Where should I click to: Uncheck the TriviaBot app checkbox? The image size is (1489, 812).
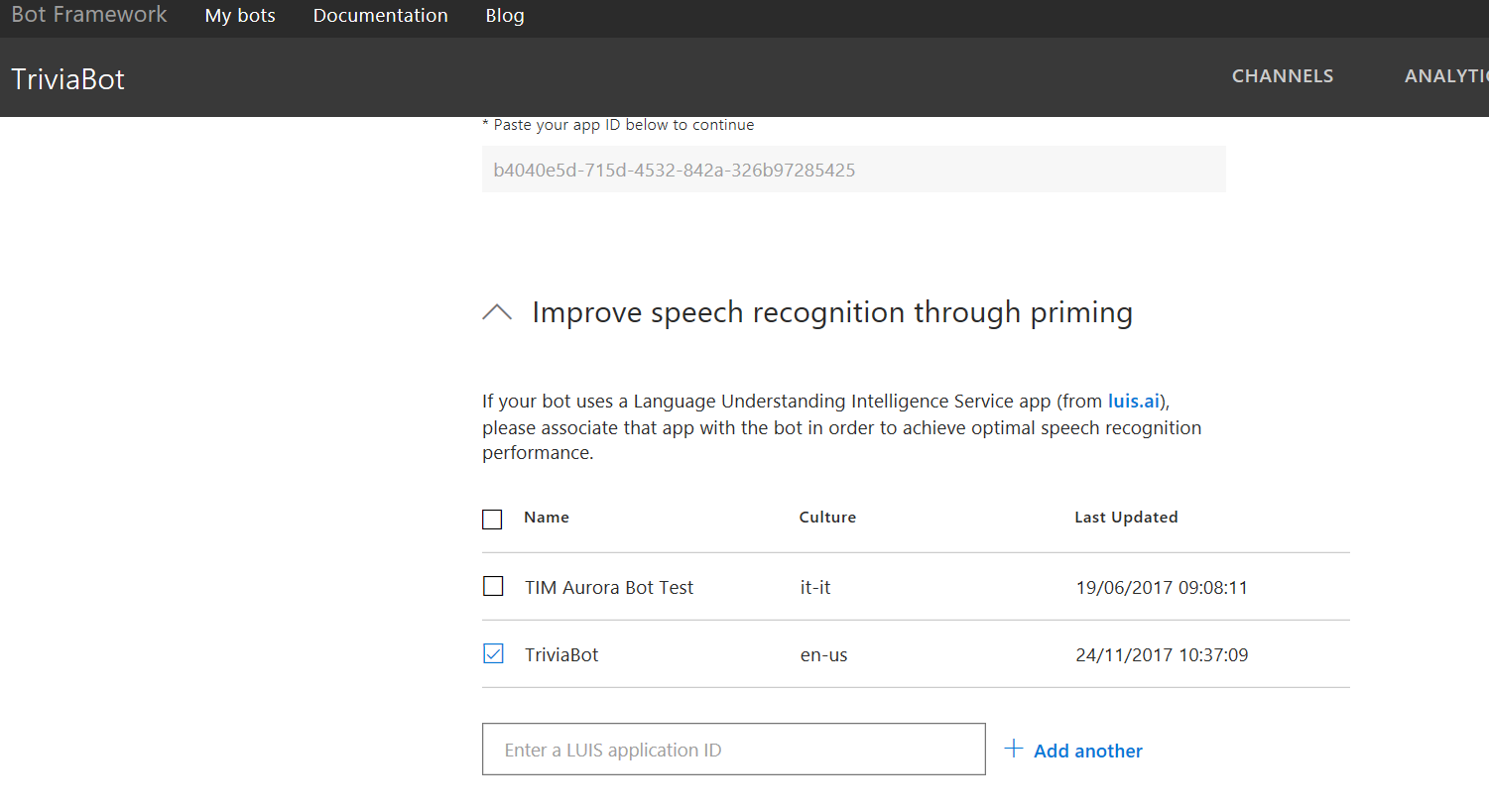pos(493,653)
